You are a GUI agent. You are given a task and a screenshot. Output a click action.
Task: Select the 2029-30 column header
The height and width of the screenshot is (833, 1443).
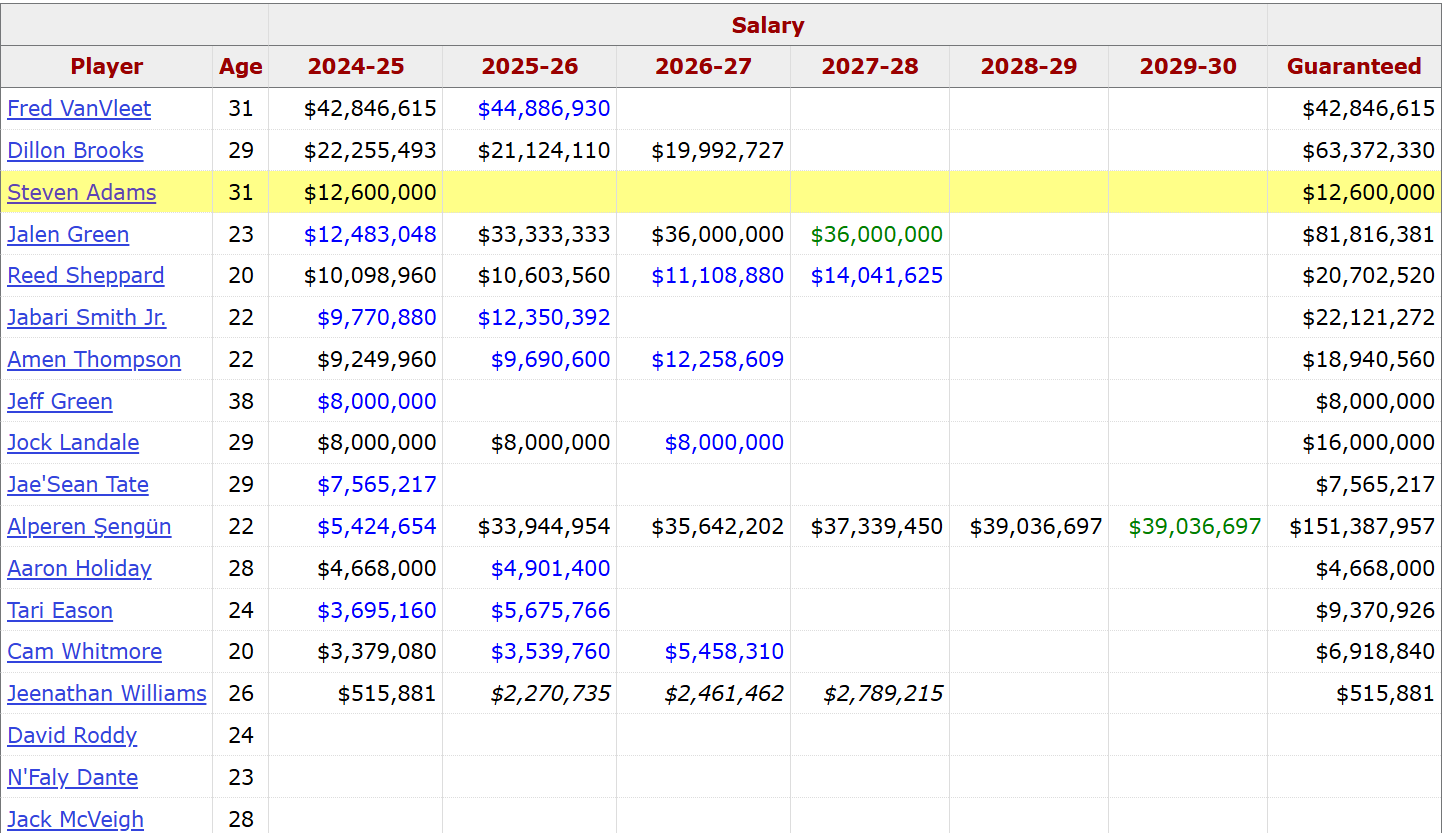coord(1187,67)
